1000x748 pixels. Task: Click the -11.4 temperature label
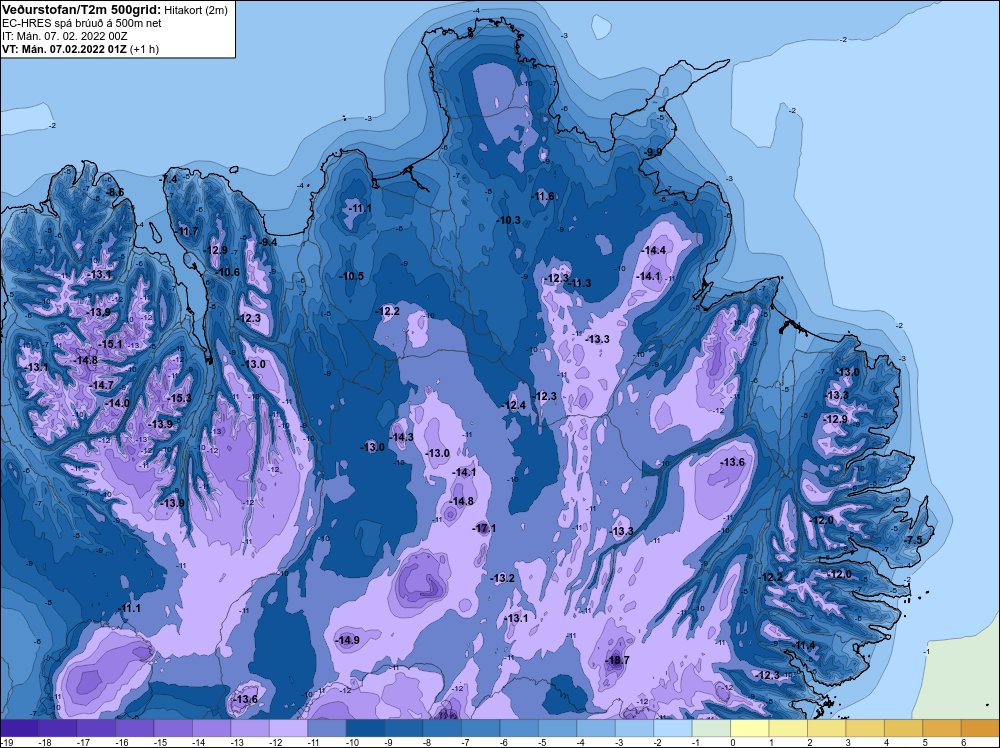tap(804, 645)
